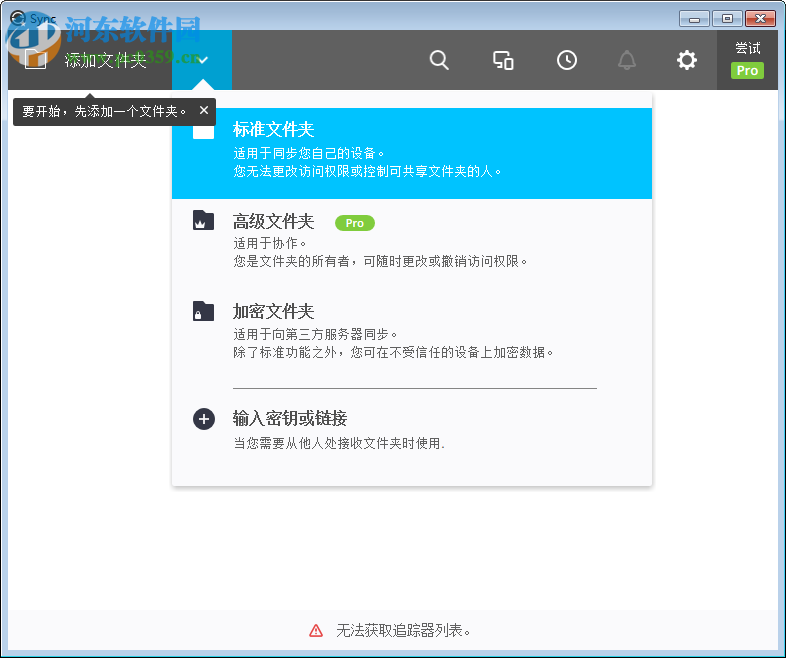This screenshot has height=658, width=786.
Task: Open the notifications bell icon
Action: [627, 60]
